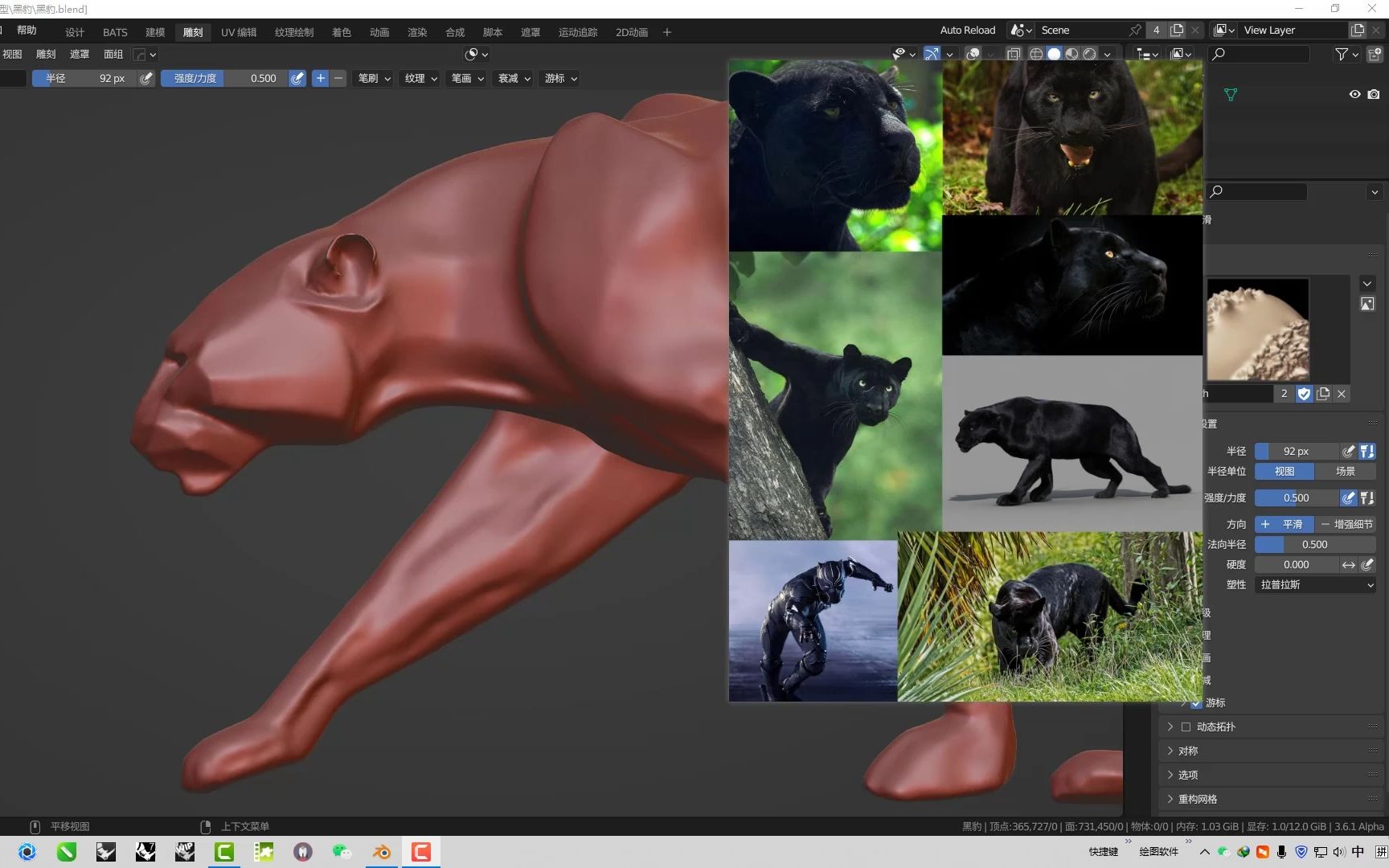Hide object using outliner eye icon

[x=1354, y=94]
